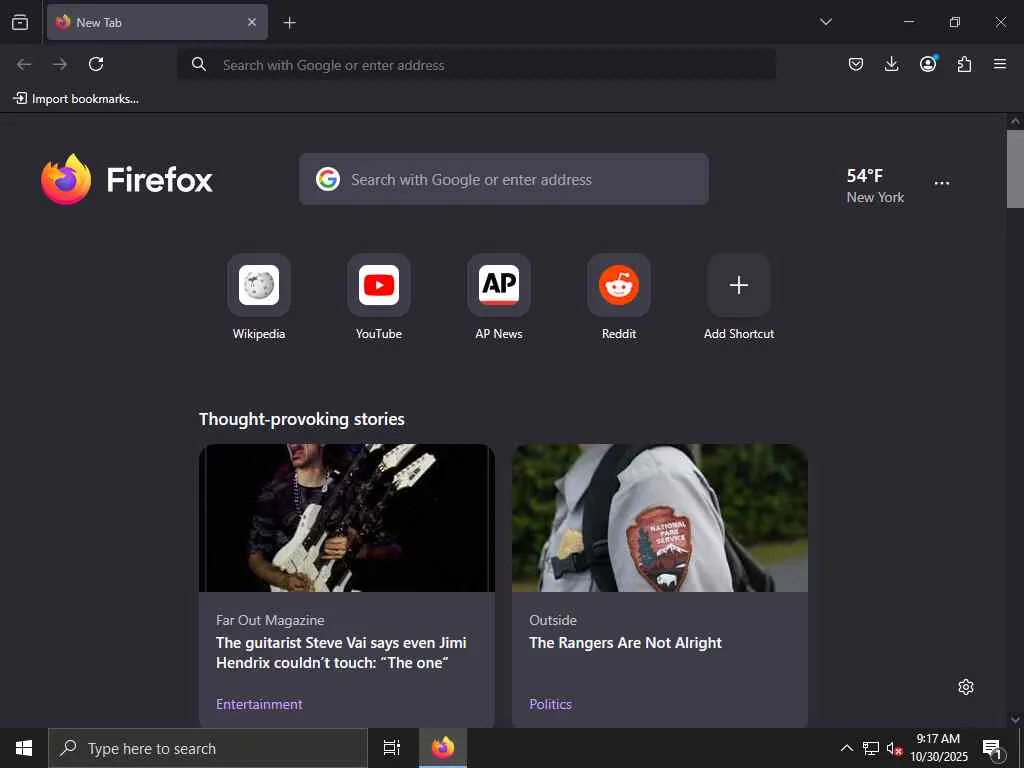
Task: Open a new tab with the plus button
Action: pos(289,23)
